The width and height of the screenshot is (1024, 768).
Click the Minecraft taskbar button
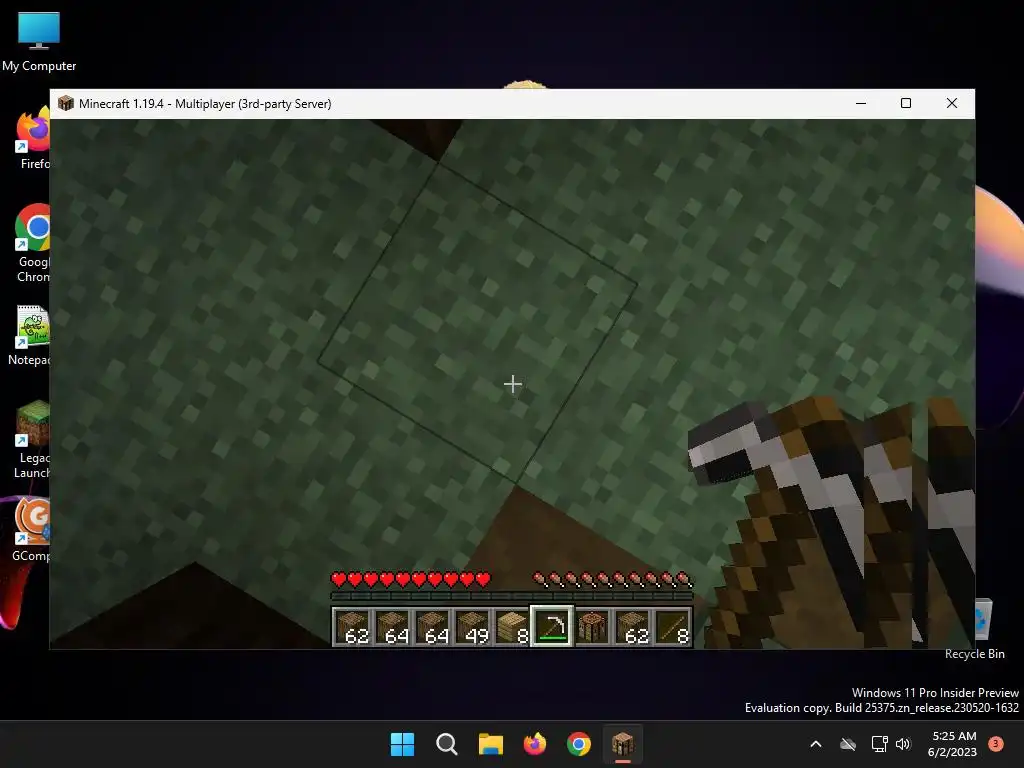(622, 744)
